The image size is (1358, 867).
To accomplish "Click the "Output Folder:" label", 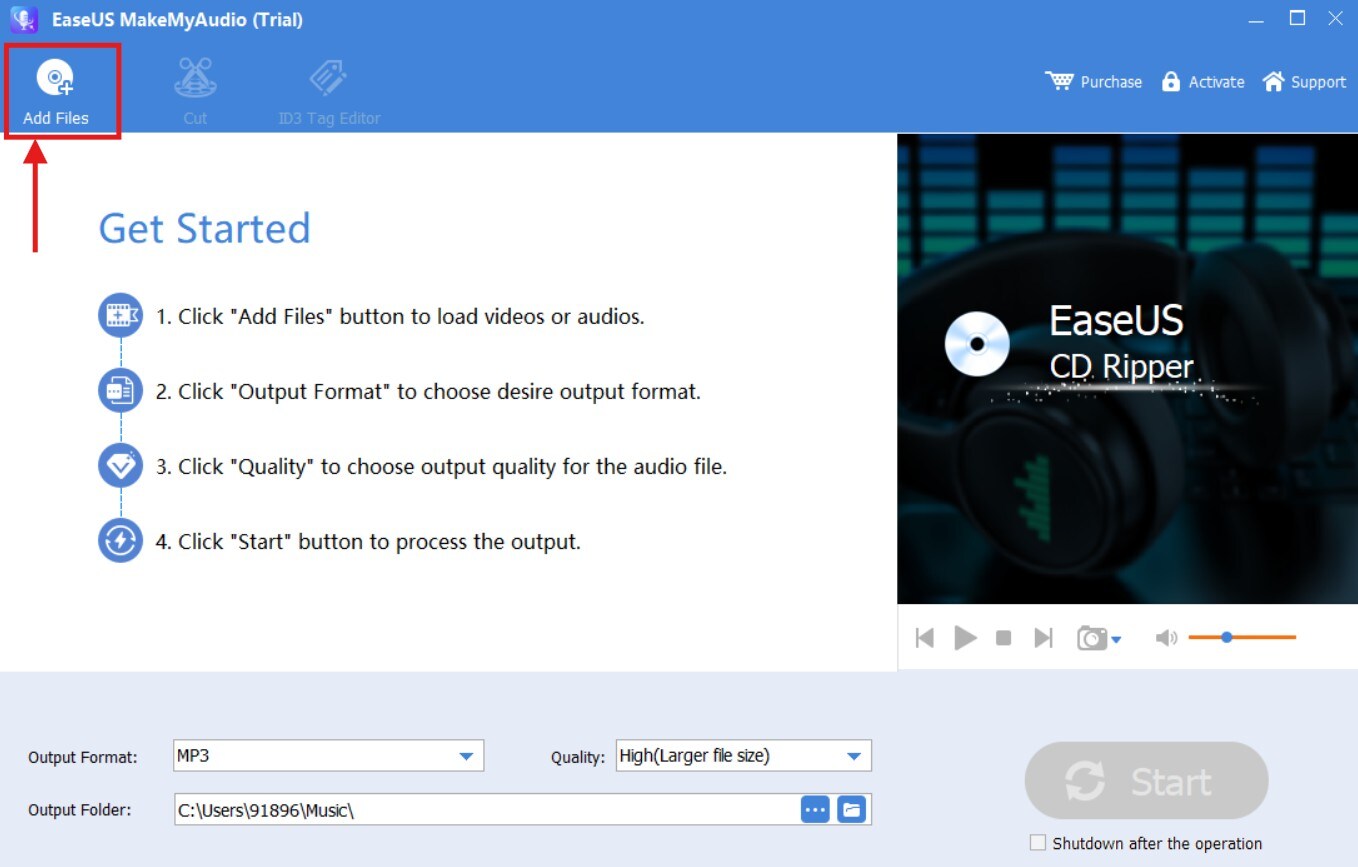I will pyautogui.click(x=80, y=810).
